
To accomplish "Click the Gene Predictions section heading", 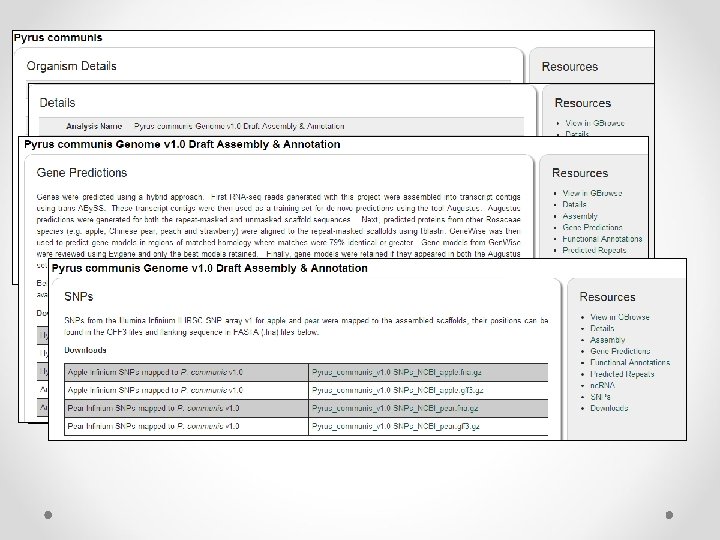I will pos(82,173).
